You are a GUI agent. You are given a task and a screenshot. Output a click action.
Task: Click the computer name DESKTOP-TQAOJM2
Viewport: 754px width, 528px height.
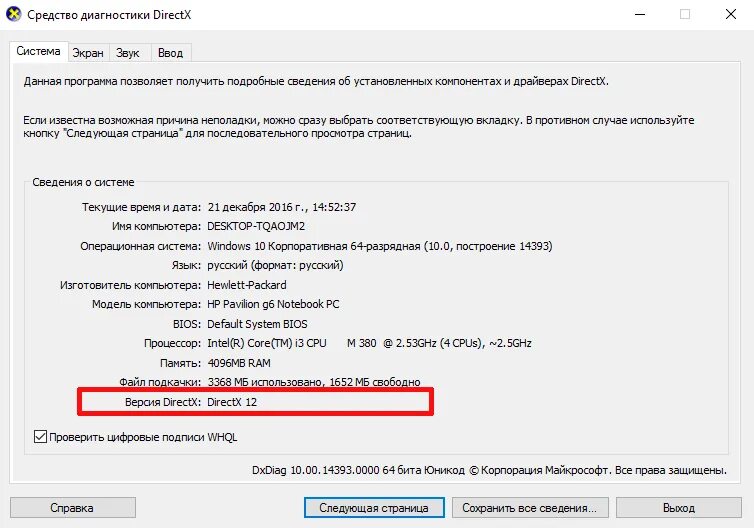click(256, 226)
